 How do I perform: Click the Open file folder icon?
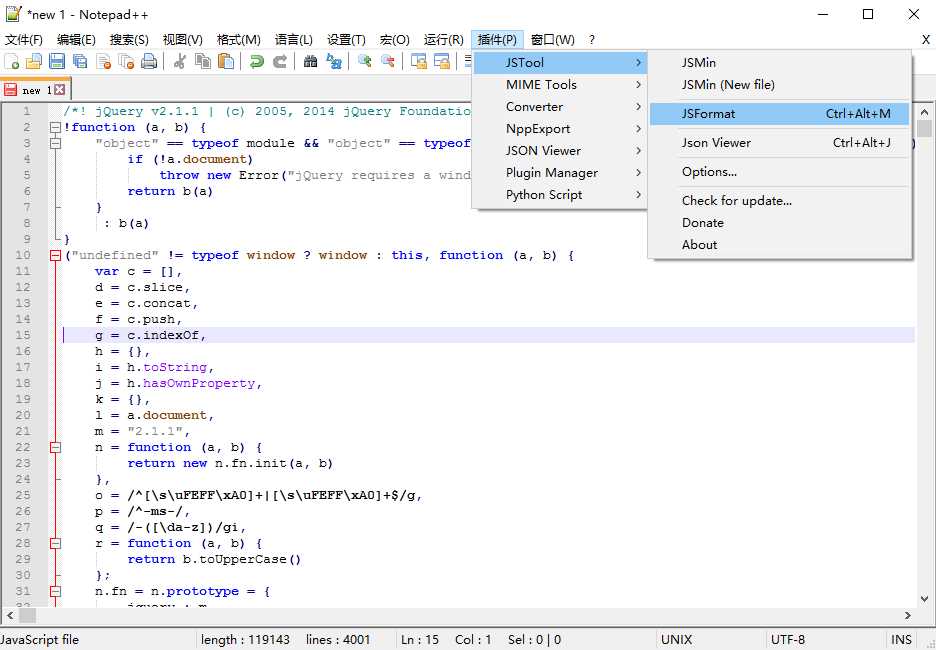pyautogui.click(x=34, y=62)
